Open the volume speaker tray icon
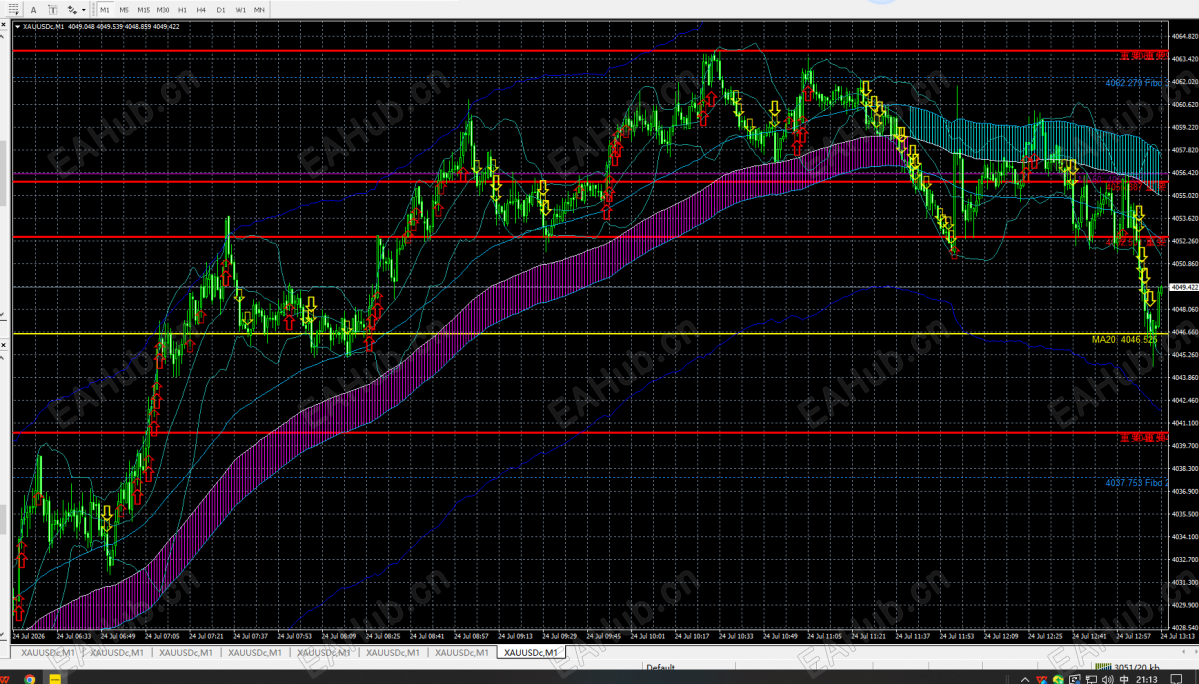Screen dimensions: 1199x684 pos(1108,679)
